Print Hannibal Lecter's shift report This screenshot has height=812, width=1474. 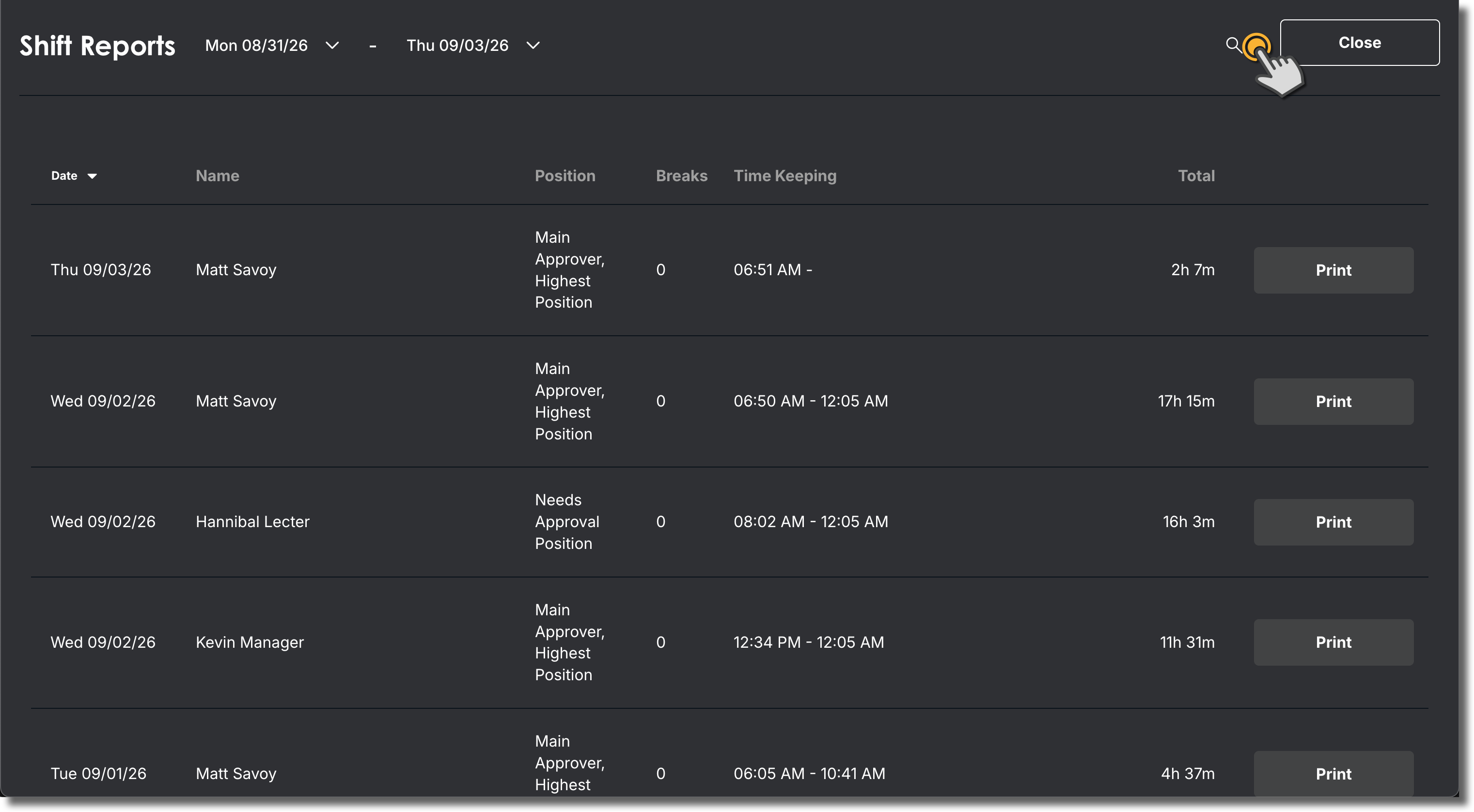click(x=1333, y=522)
